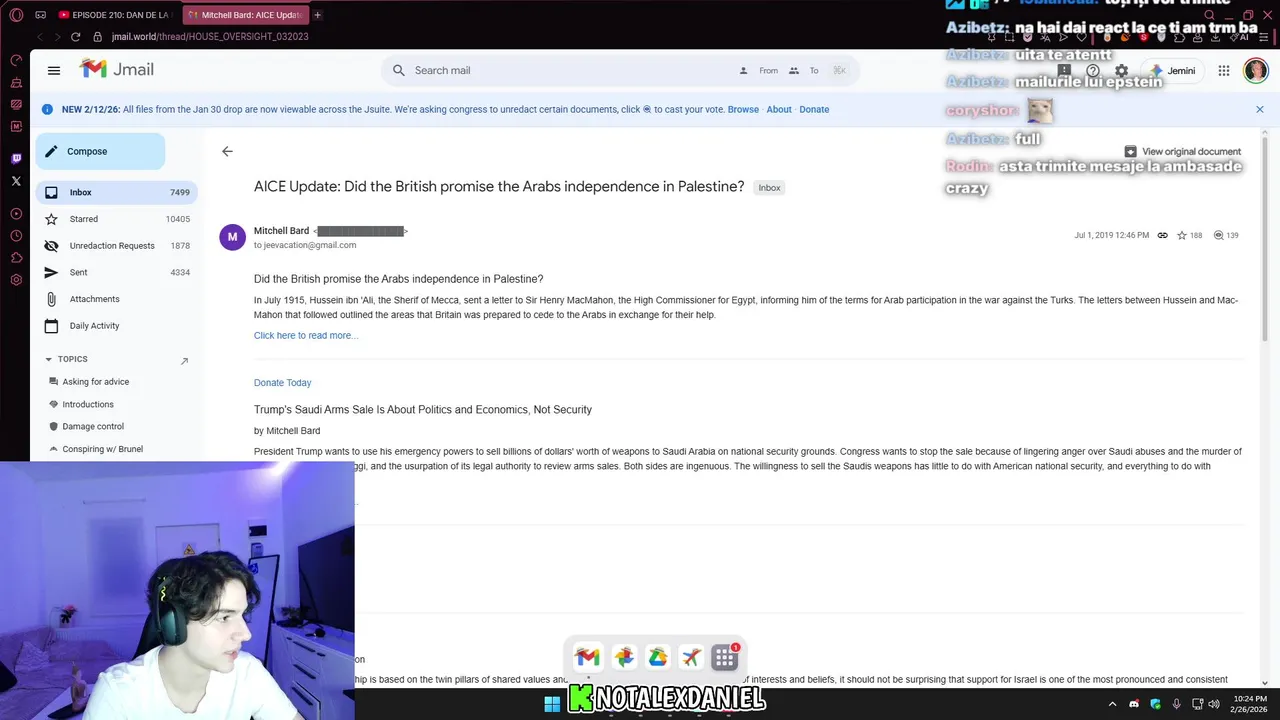Open the TOPICS external arrow icon
1280x720 pixels.
tap(184, 360)
